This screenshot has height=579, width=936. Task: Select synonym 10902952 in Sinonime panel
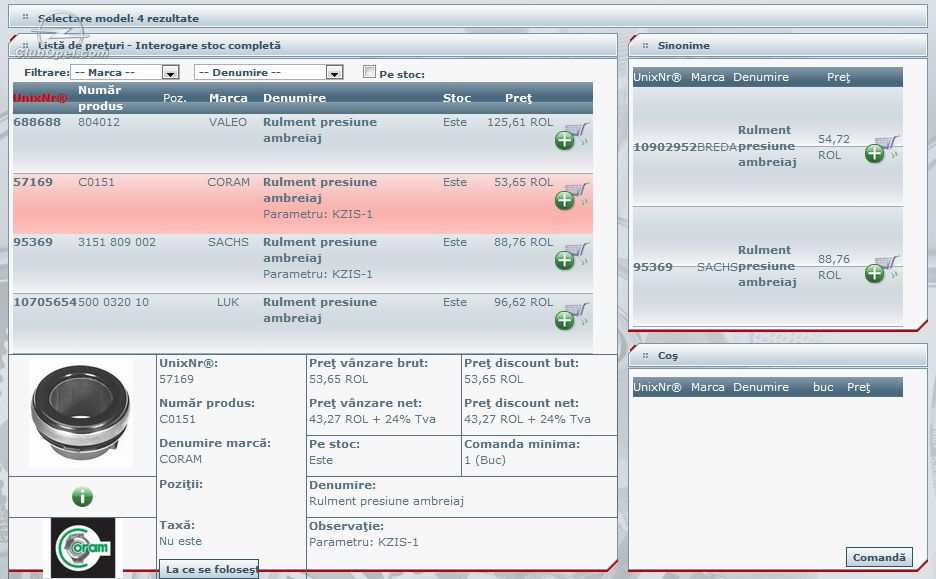[x=665, y=147]
